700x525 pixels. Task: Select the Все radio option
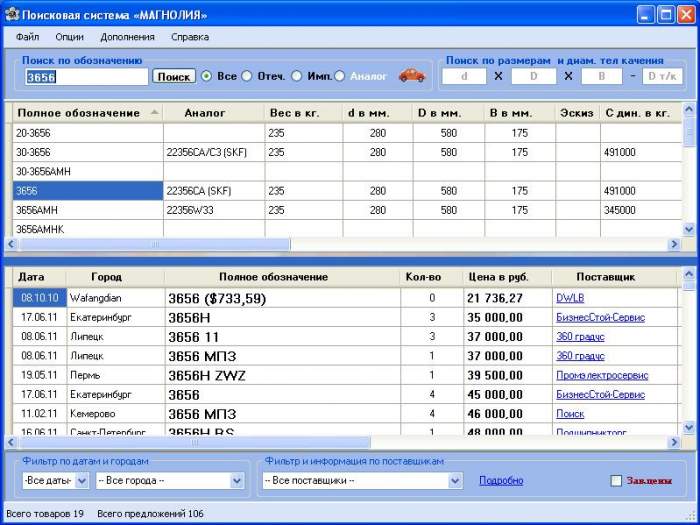206,76
